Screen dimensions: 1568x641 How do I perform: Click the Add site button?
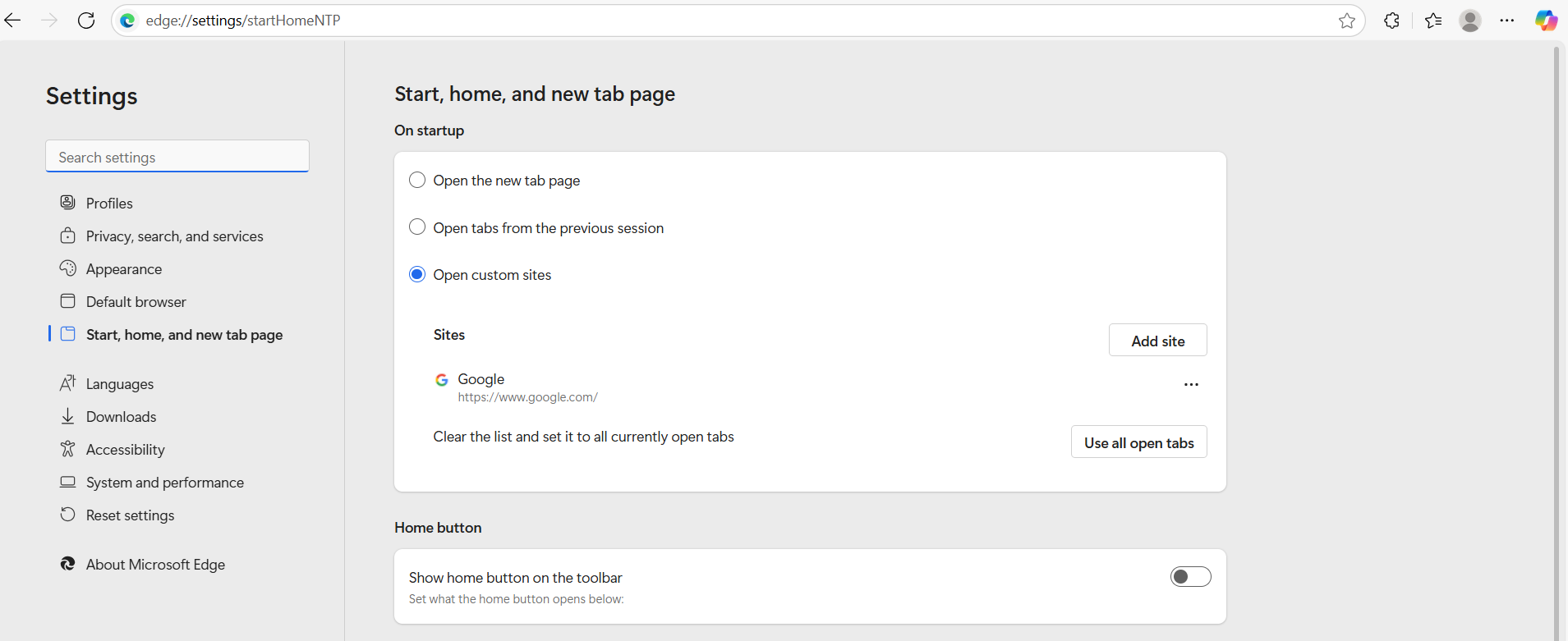pyautogui.click(x=1157, y=341)
